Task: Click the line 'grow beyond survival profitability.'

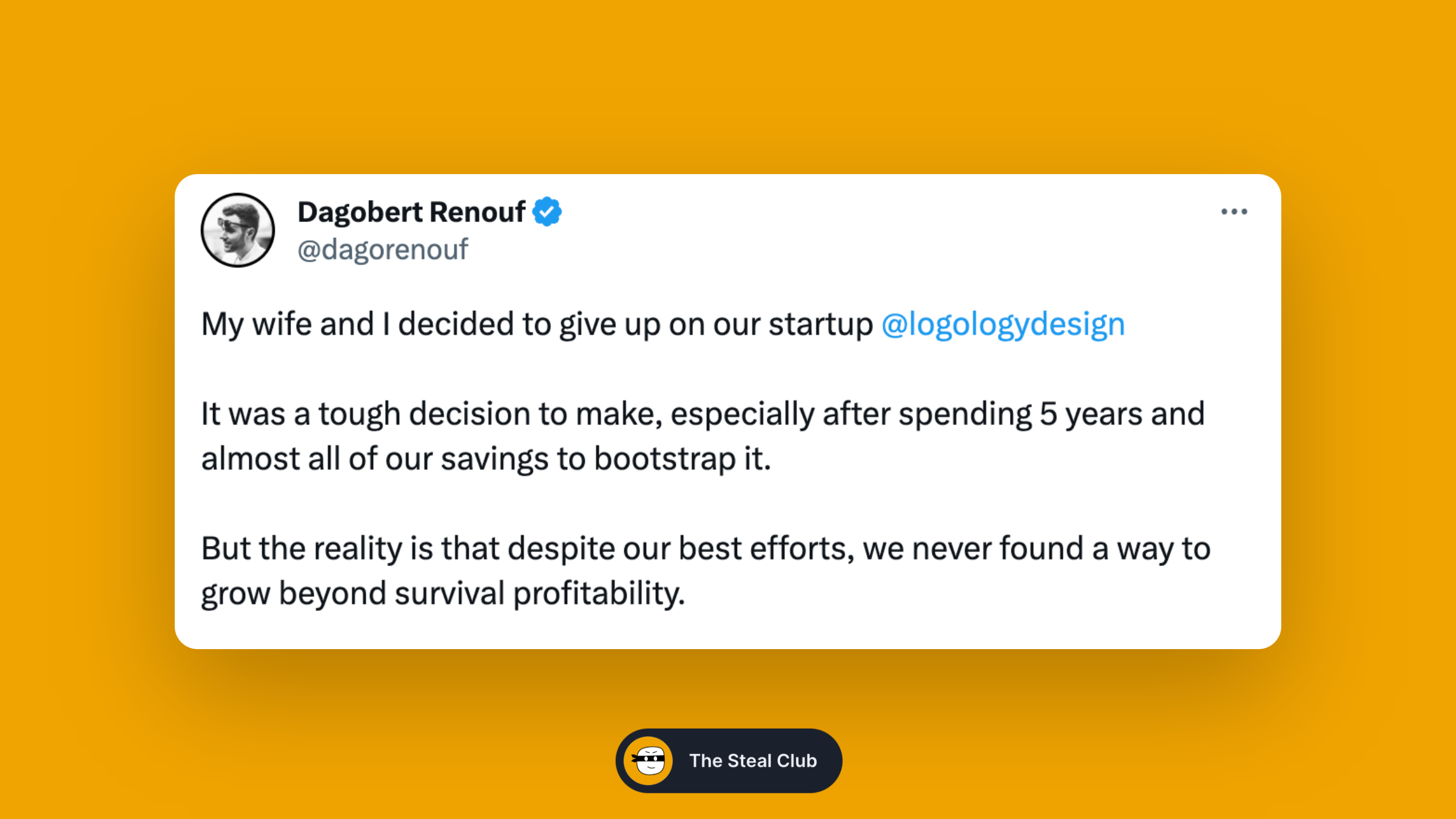Action: click(443, 594)
